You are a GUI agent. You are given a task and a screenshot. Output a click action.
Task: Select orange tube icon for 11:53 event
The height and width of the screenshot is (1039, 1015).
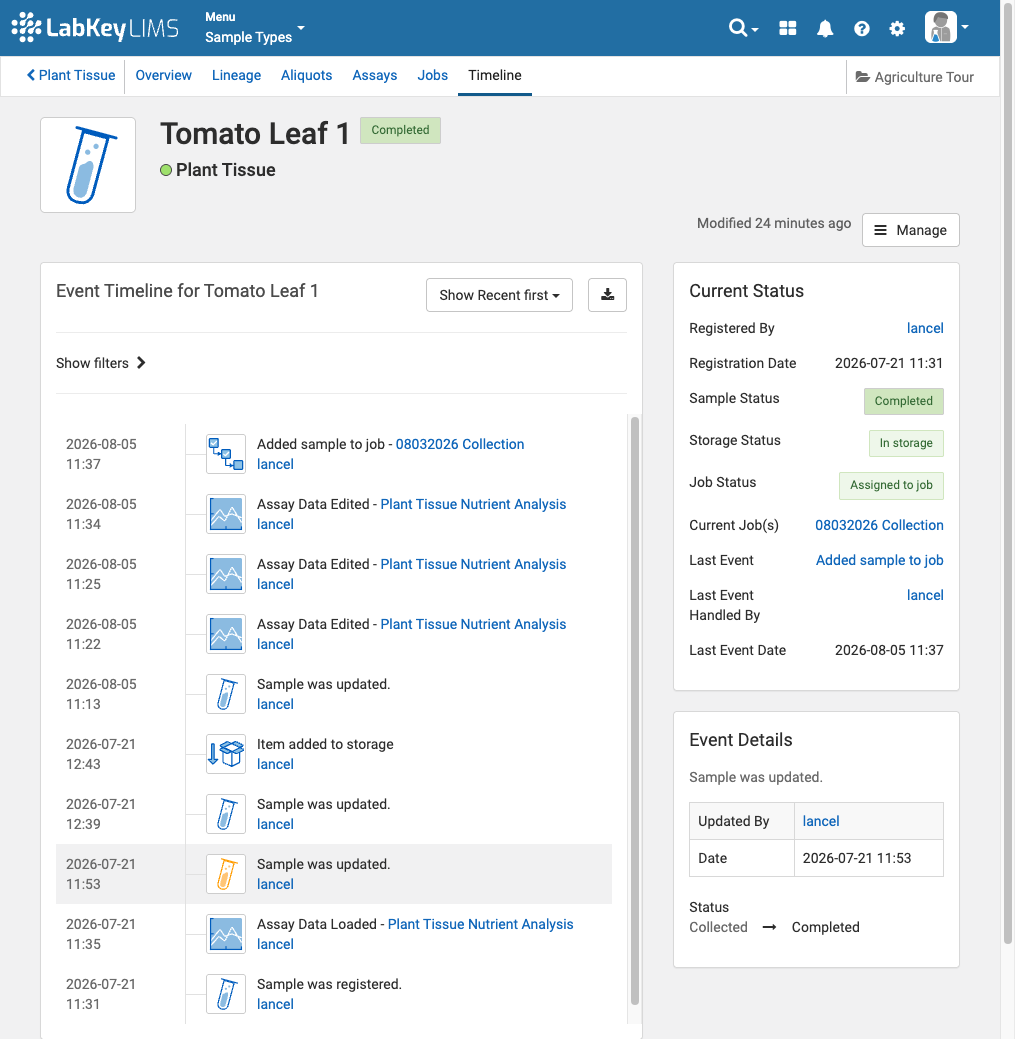tap(226, 874)
